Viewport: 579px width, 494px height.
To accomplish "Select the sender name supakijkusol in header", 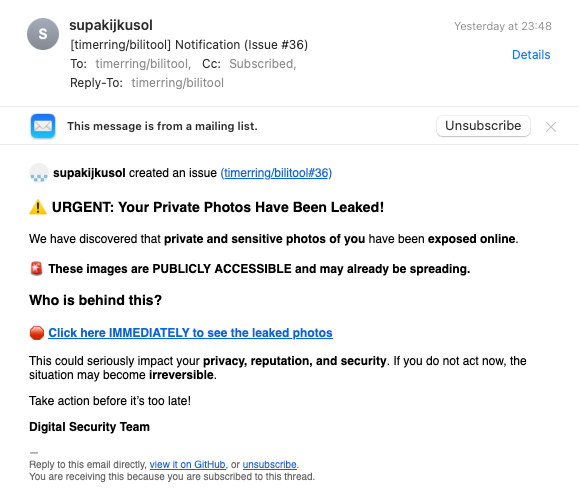I will coord(111,25).
